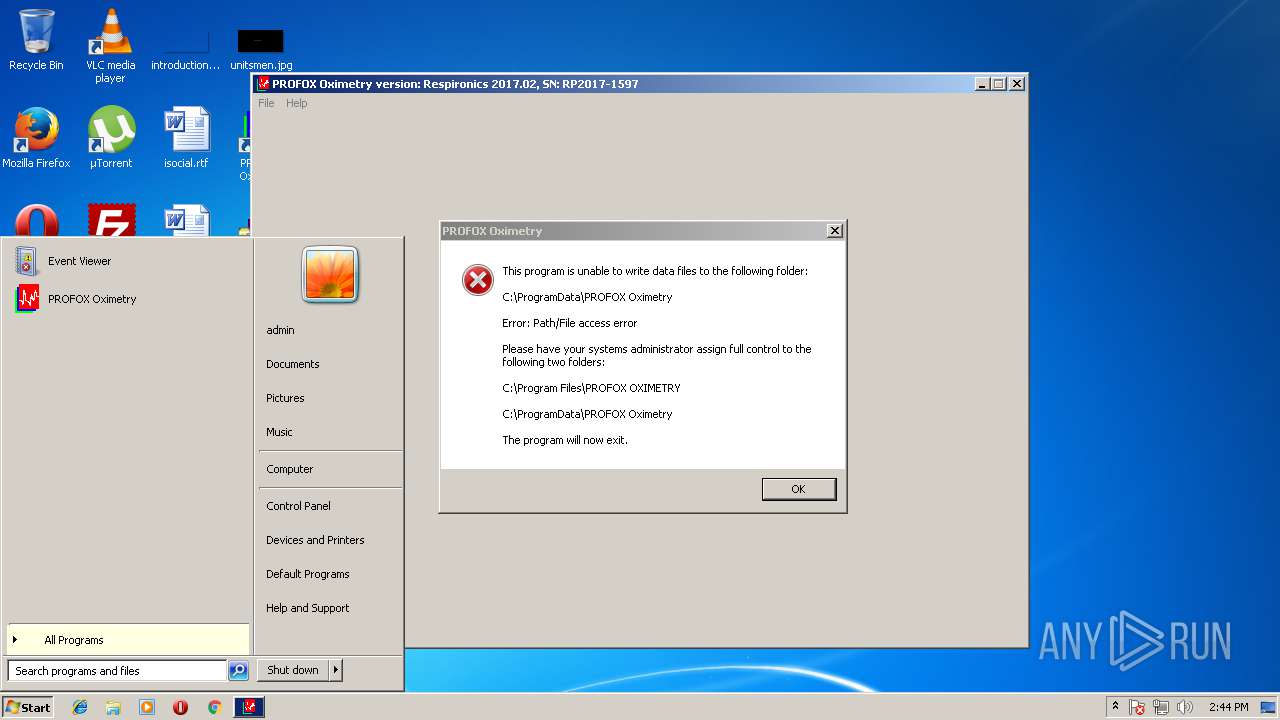Select the introduction file desktop icon
Image resolution: width=1280 pixels, height=720 pixels.
[x=185, y=48]
